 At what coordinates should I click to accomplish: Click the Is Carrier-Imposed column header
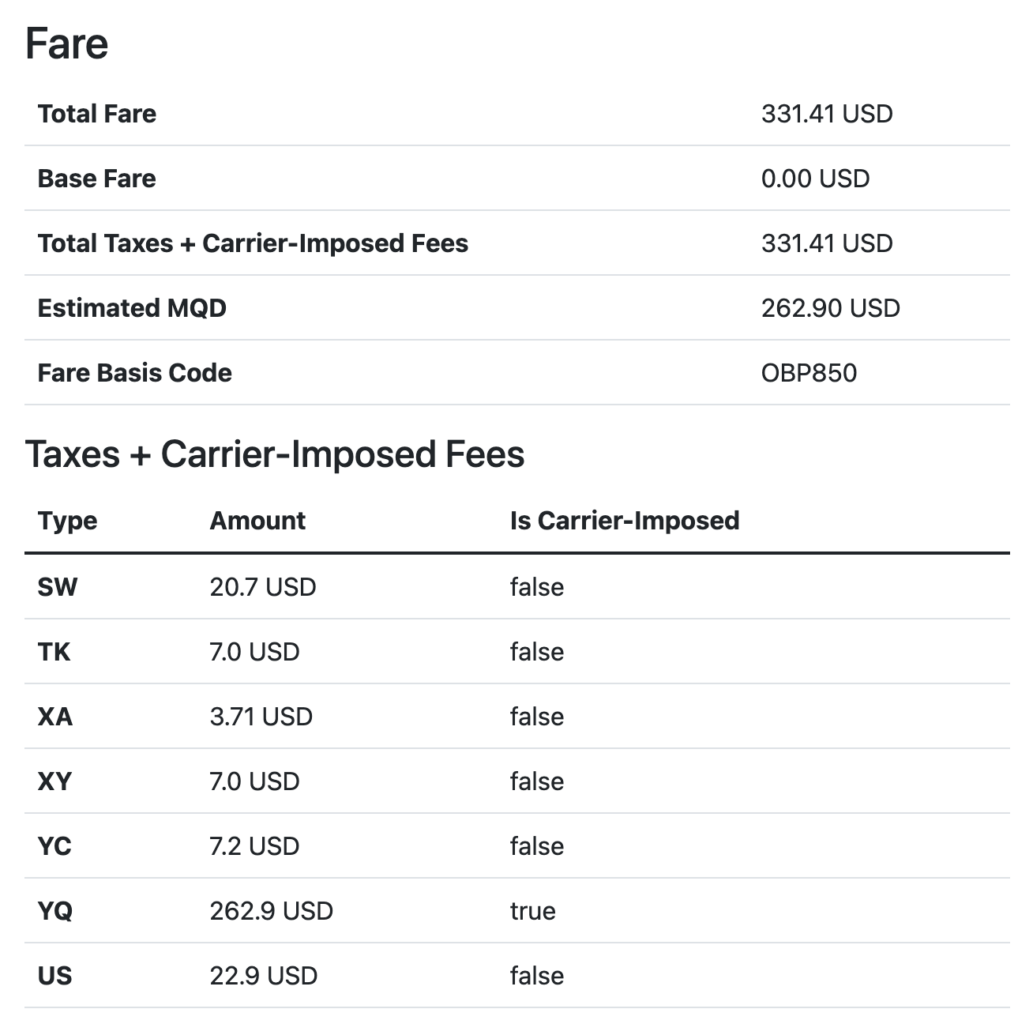coord(625,521)
